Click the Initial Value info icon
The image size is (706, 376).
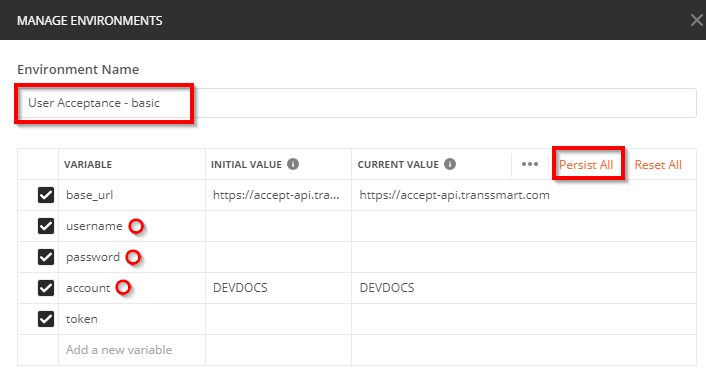tap(293, 164)
